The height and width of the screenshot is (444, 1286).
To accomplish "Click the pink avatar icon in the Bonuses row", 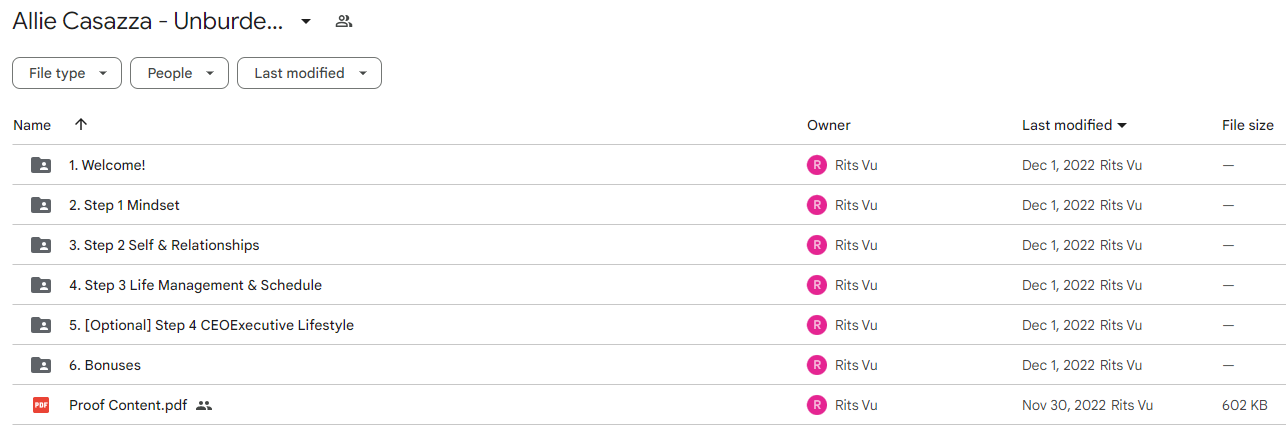I will click(817, 365).
